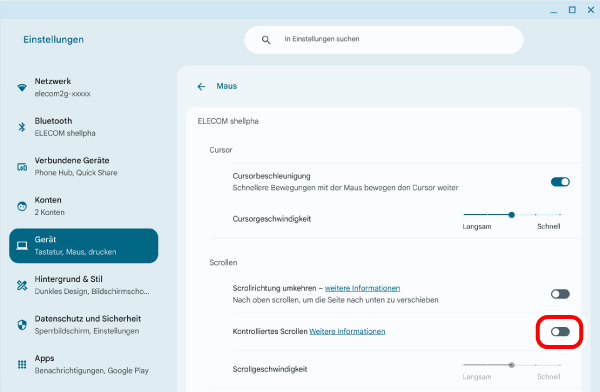Click the Hintergrund & Stil brush icon
Screen dimensions: 600x392
point(22,285)
